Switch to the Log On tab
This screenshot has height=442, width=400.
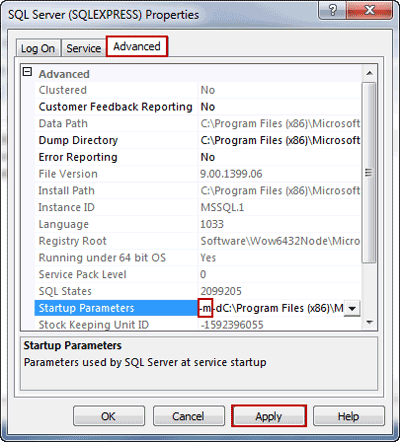pyautogui.click(x=38, y=48)
